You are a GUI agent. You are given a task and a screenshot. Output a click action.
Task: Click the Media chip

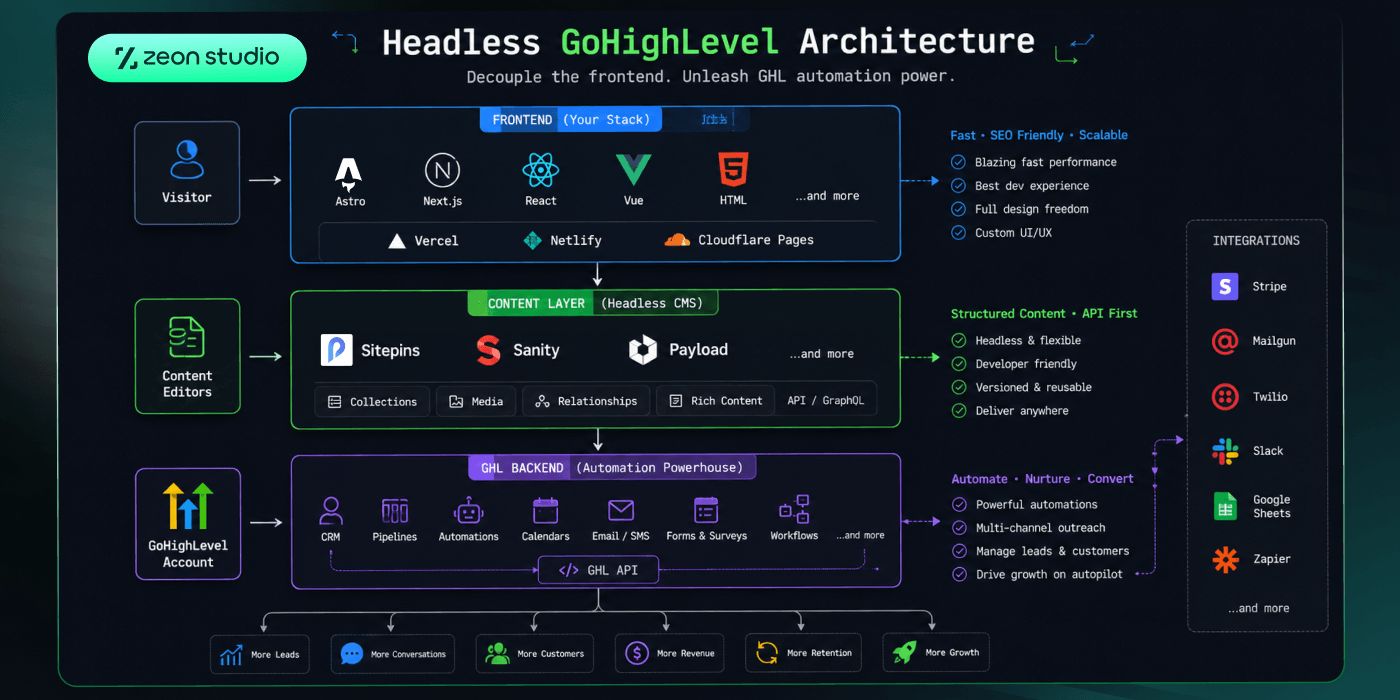(x=476, y=402)
